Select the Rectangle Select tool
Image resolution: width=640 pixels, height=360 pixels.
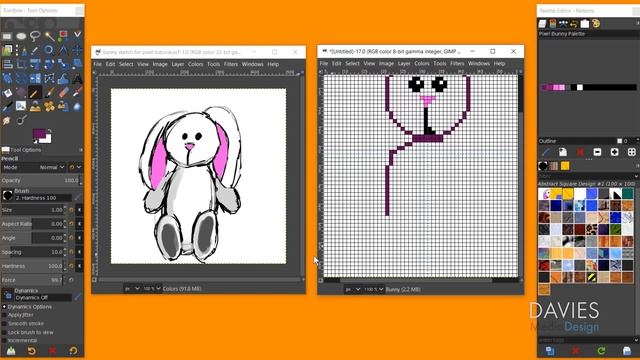[x=7, y=36]
